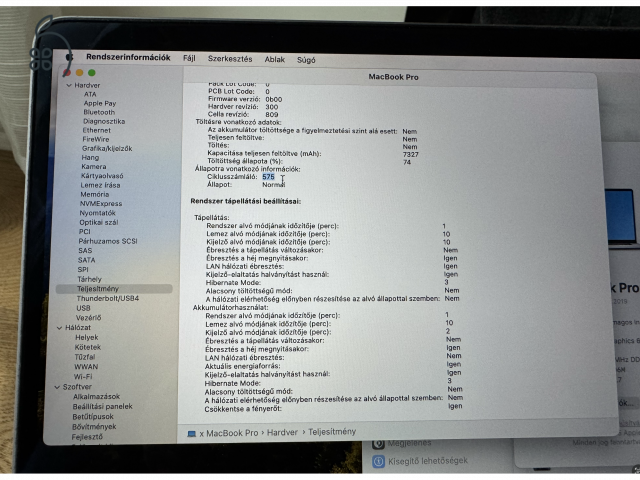Click the Rendszer tápellátási beállításai heading
Image resolution: width=640 pixels, height=480 pixels.
pos(246,201)
